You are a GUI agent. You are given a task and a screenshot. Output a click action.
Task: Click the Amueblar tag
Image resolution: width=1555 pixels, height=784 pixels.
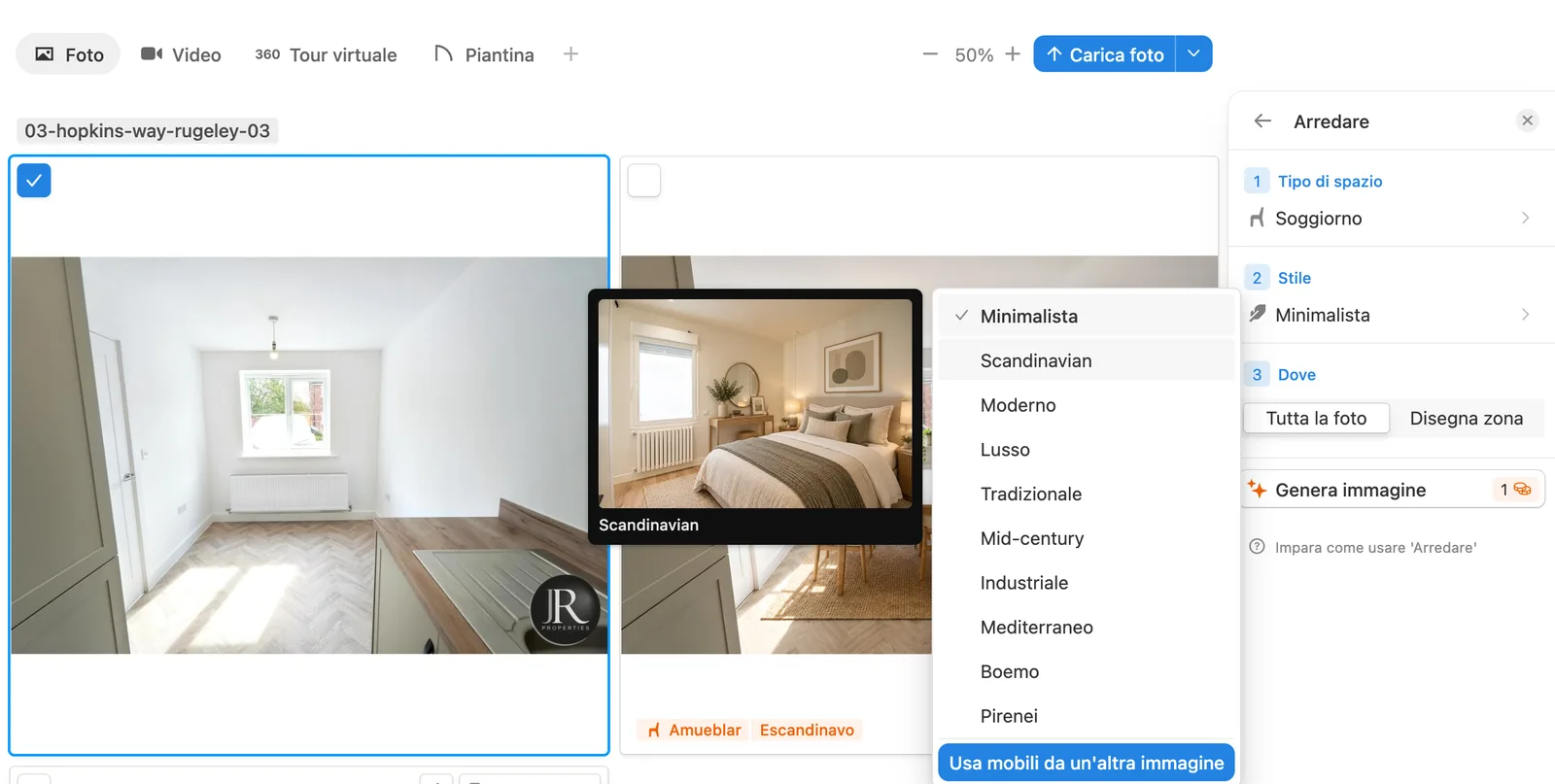(694, 730)
